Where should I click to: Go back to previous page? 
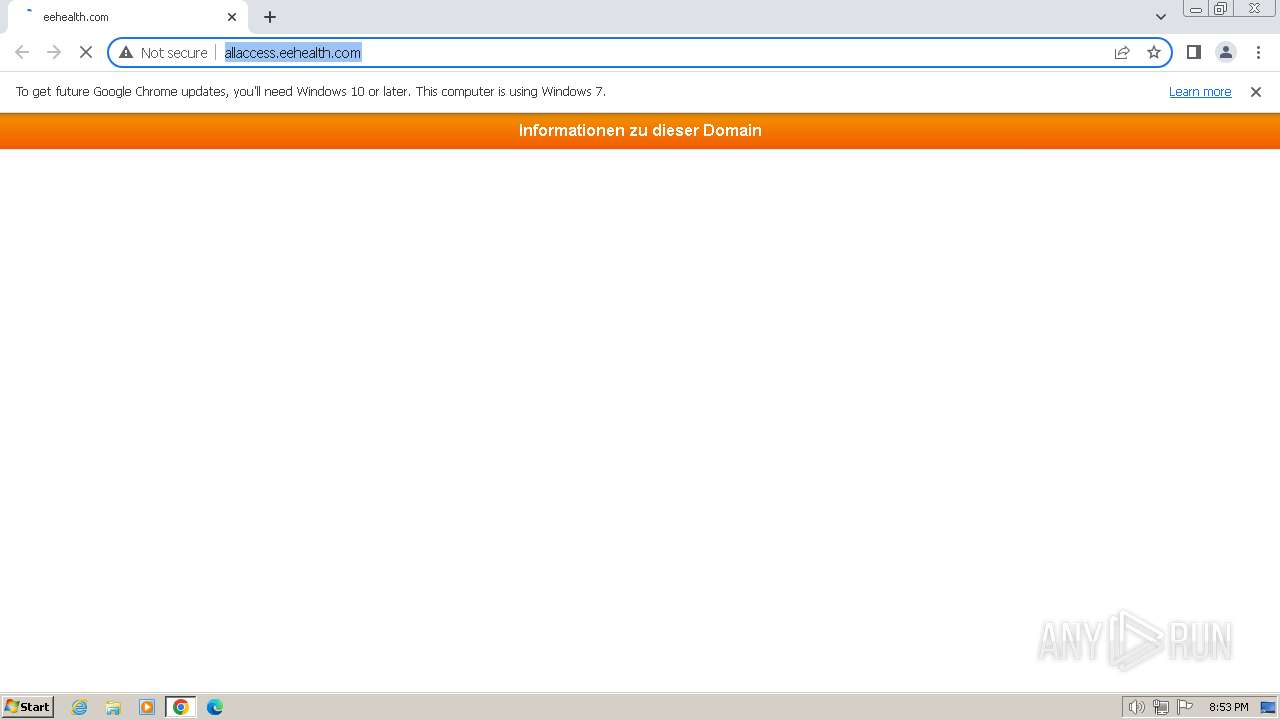(x=22, y=52)
